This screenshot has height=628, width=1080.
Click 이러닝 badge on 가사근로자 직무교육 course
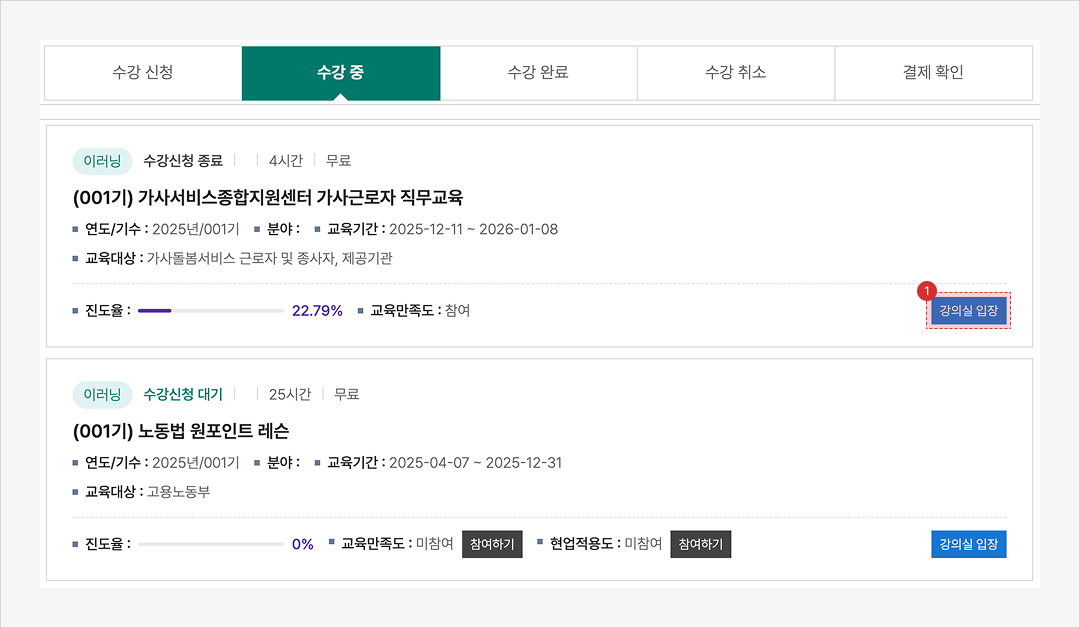pyautogui.click(x=102, y=161)
